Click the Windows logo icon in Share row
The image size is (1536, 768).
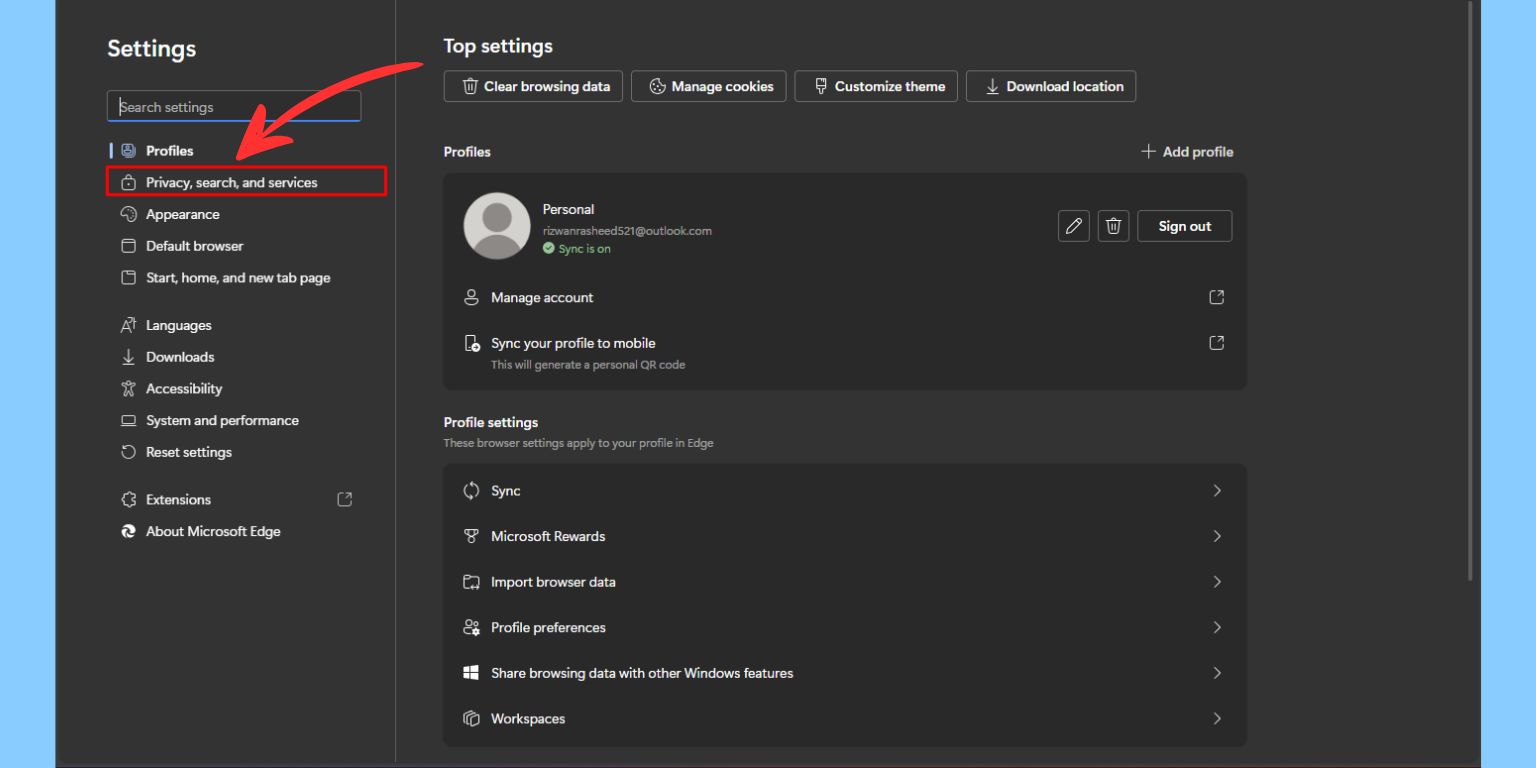pos(472,673)
